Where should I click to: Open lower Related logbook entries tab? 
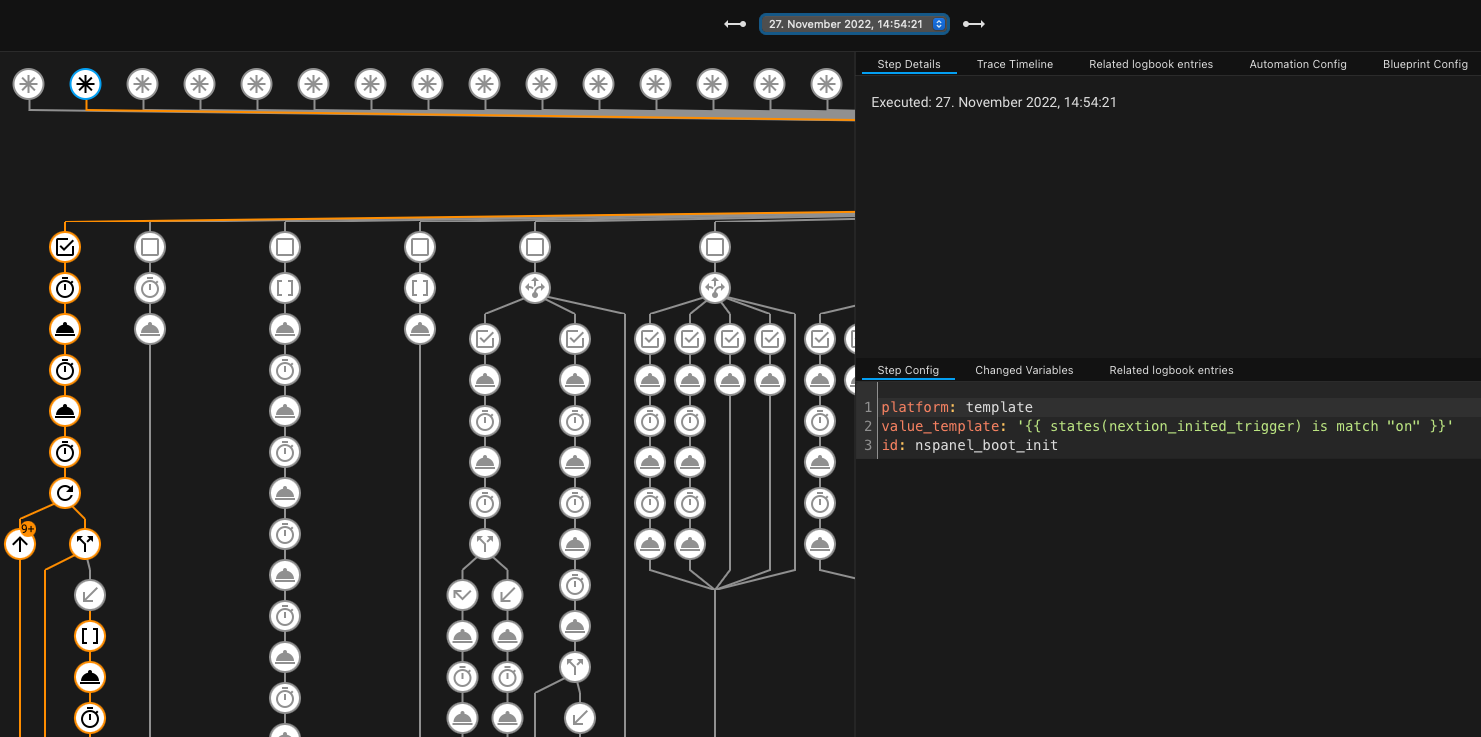pos(1170,370)
